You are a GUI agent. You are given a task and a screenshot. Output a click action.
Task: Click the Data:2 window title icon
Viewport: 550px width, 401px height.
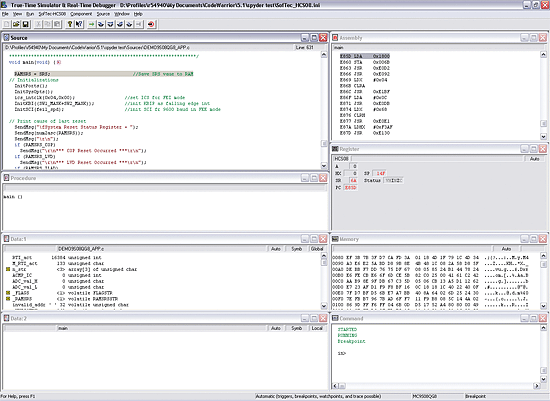tap(6, 318)
